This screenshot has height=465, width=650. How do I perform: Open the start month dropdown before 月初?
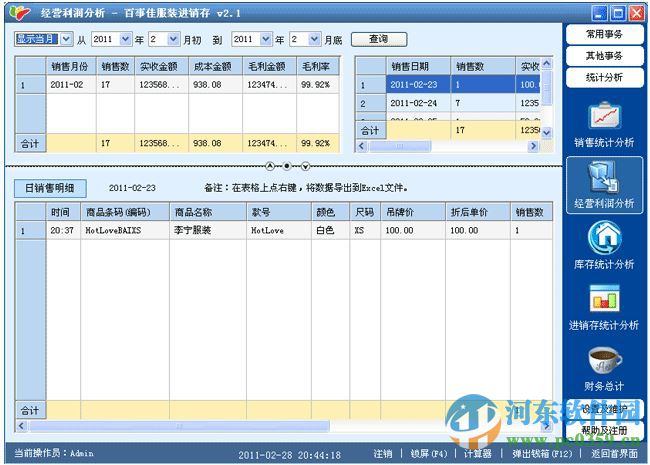[174, 39]
